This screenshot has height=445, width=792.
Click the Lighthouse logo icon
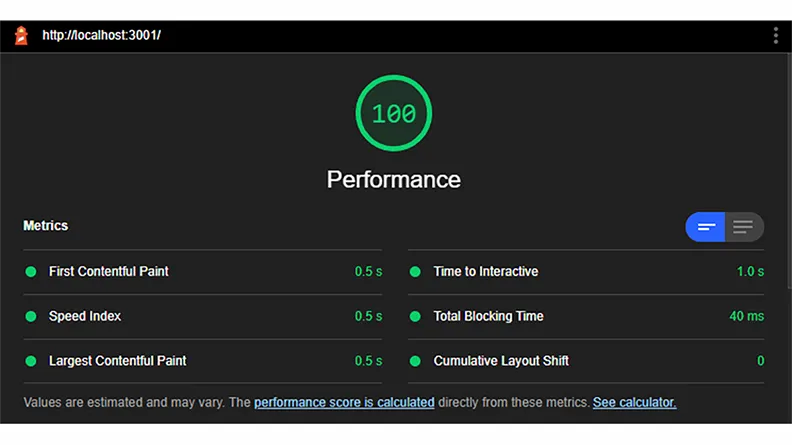pyautogui.click(x=21, y=35)
